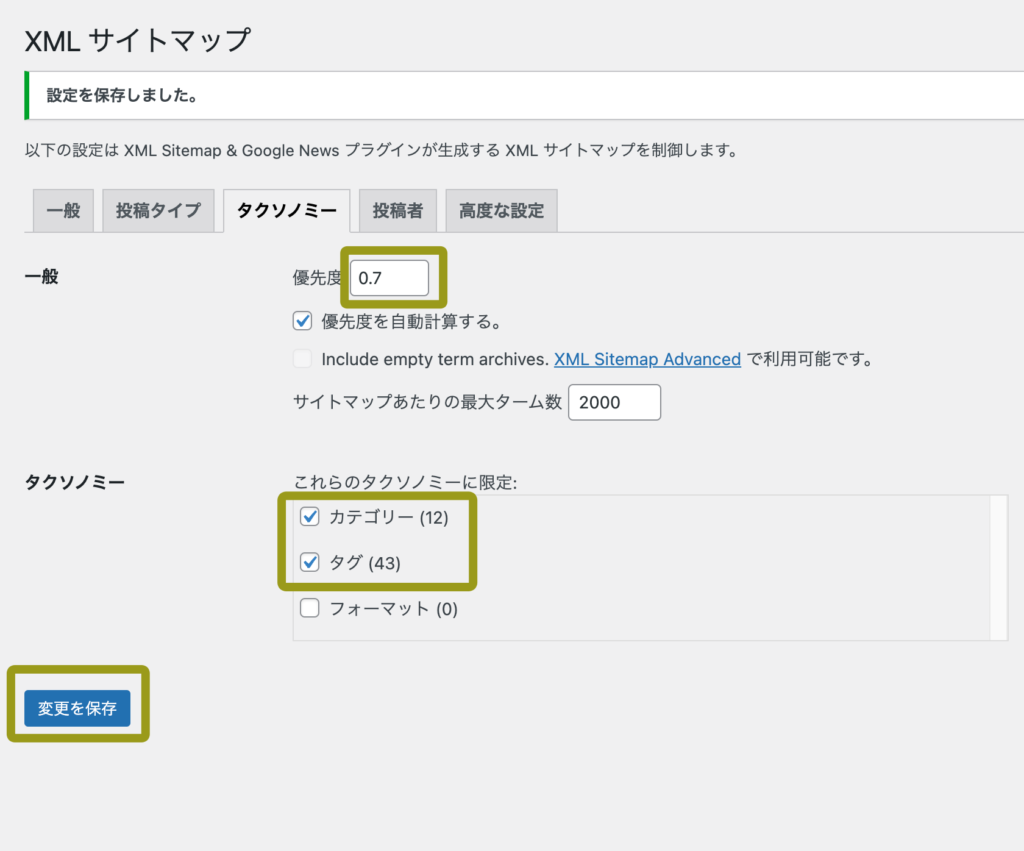Click the XML サイトマップ page heading
The image size is (1024, 851).
[136, 40]
